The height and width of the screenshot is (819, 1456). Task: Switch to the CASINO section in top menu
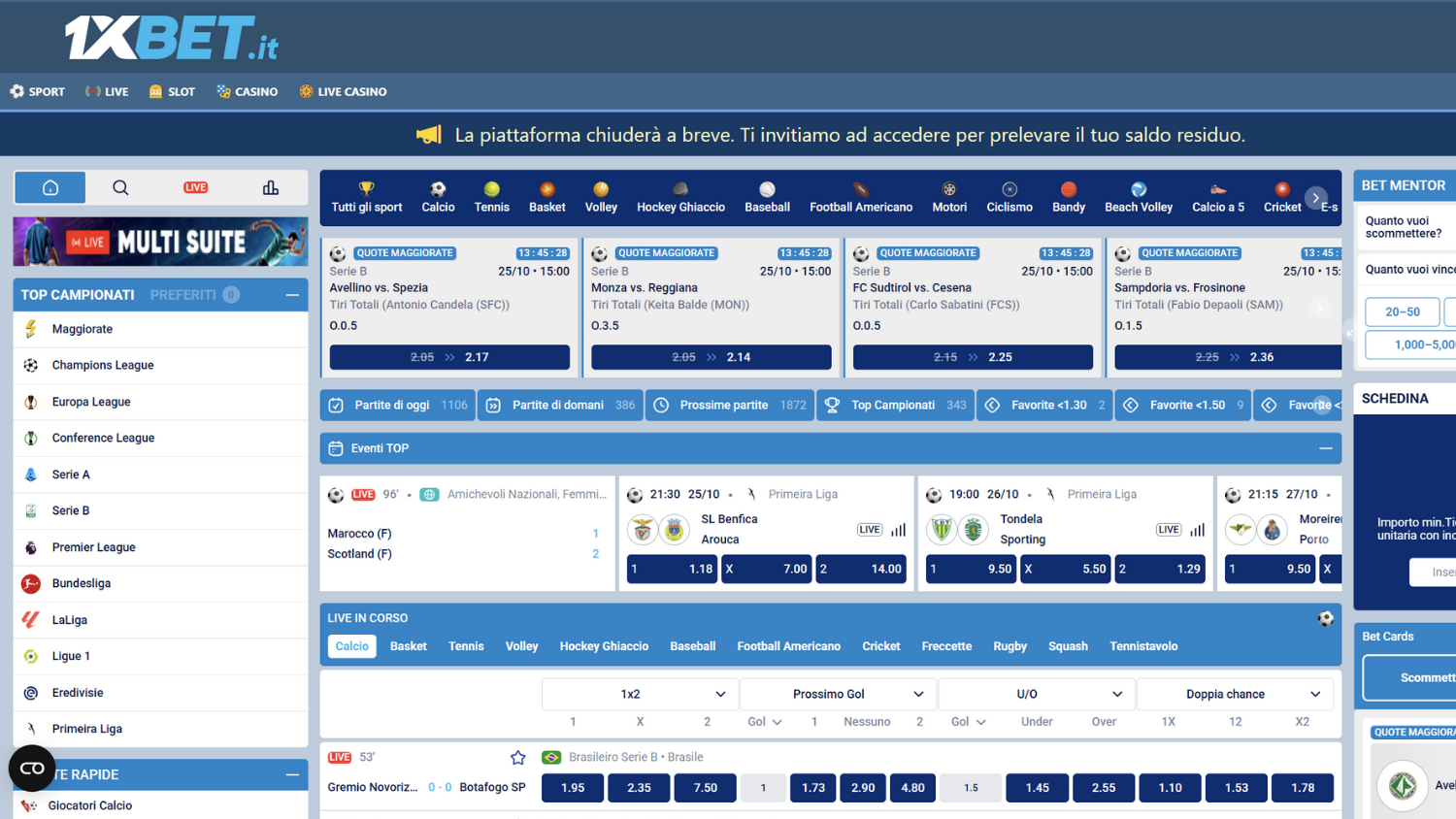[248, 91]
